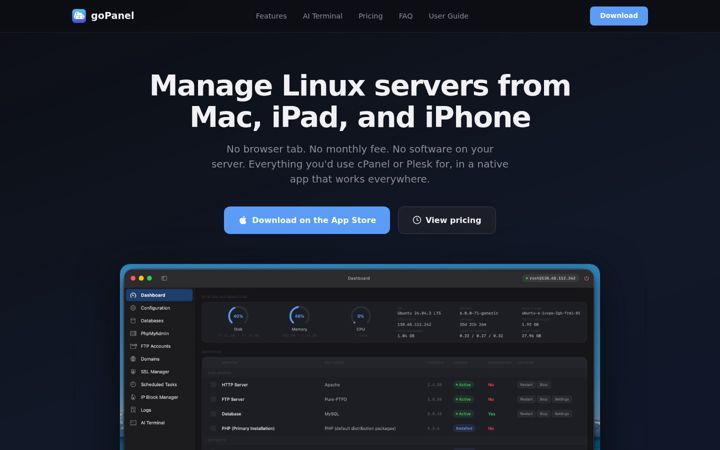Select AI Terminal in the preview sidebar
Viewport: 720px width, 450px height.
pyautogui.click(x=159, y=422)
